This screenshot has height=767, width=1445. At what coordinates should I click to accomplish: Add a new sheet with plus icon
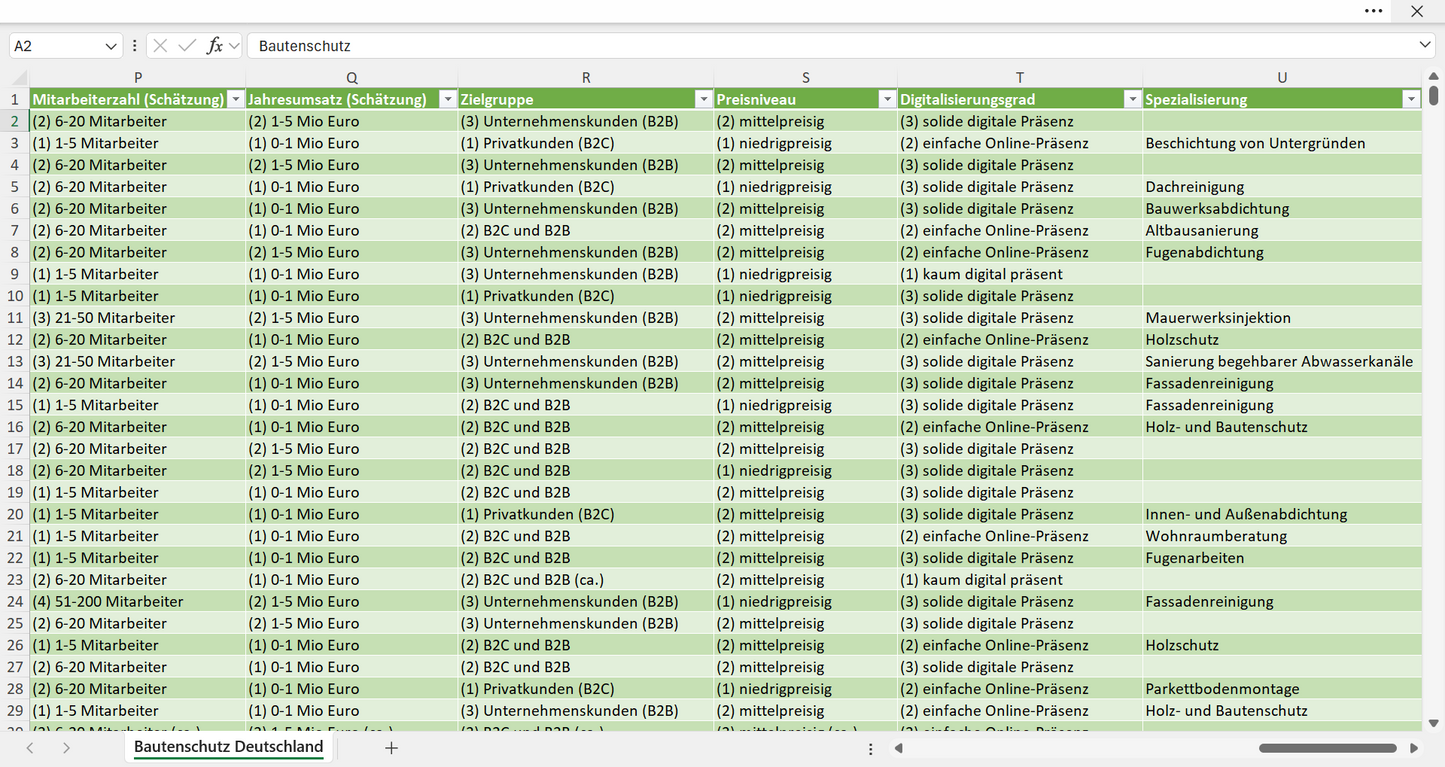click(391, 748)
